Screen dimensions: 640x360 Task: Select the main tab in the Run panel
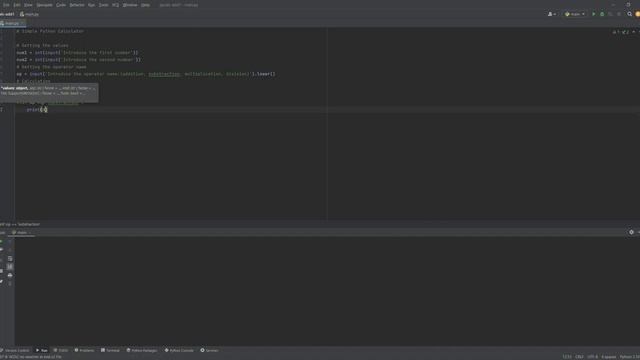click(x=21, y=233)
